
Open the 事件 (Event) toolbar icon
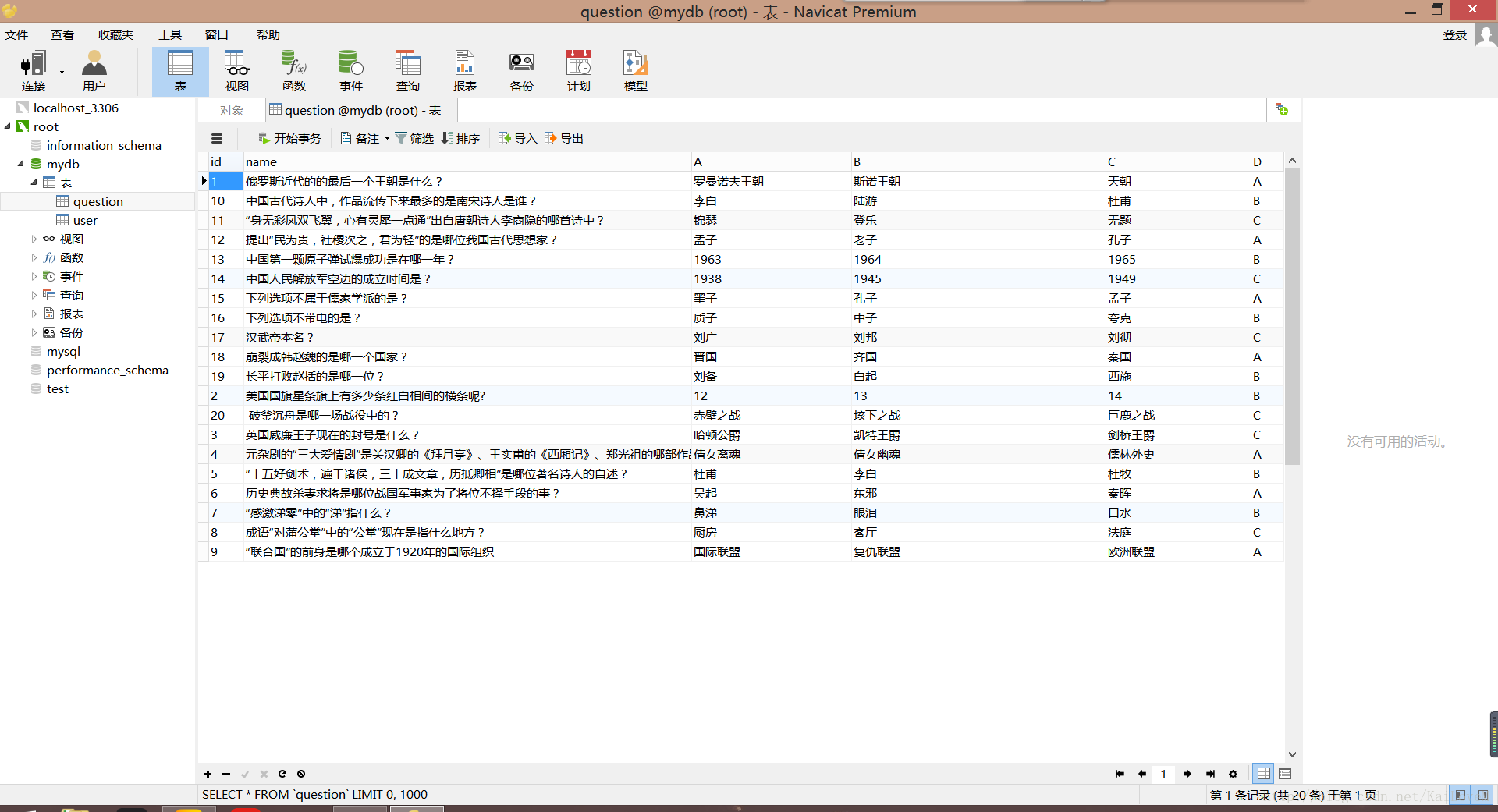pyautogui.click(x=351, y=71)
